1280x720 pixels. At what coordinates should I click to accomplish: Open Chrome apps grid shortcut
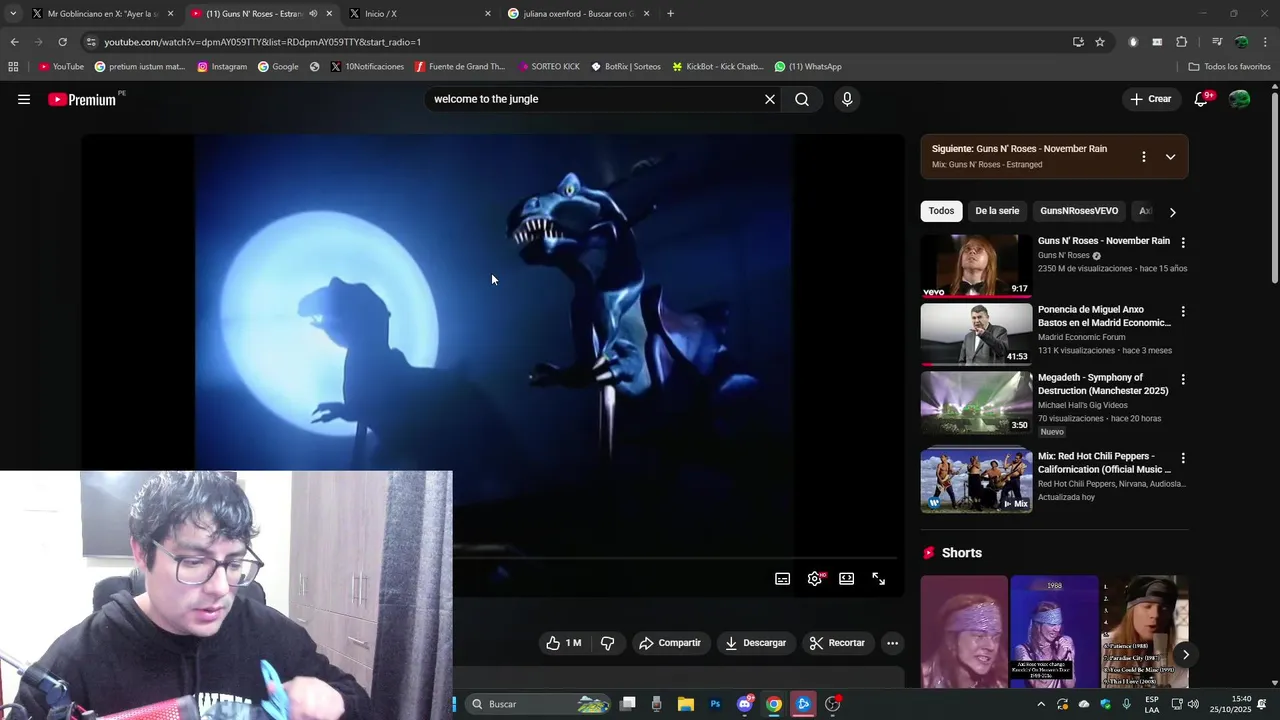tap(13, 67)
